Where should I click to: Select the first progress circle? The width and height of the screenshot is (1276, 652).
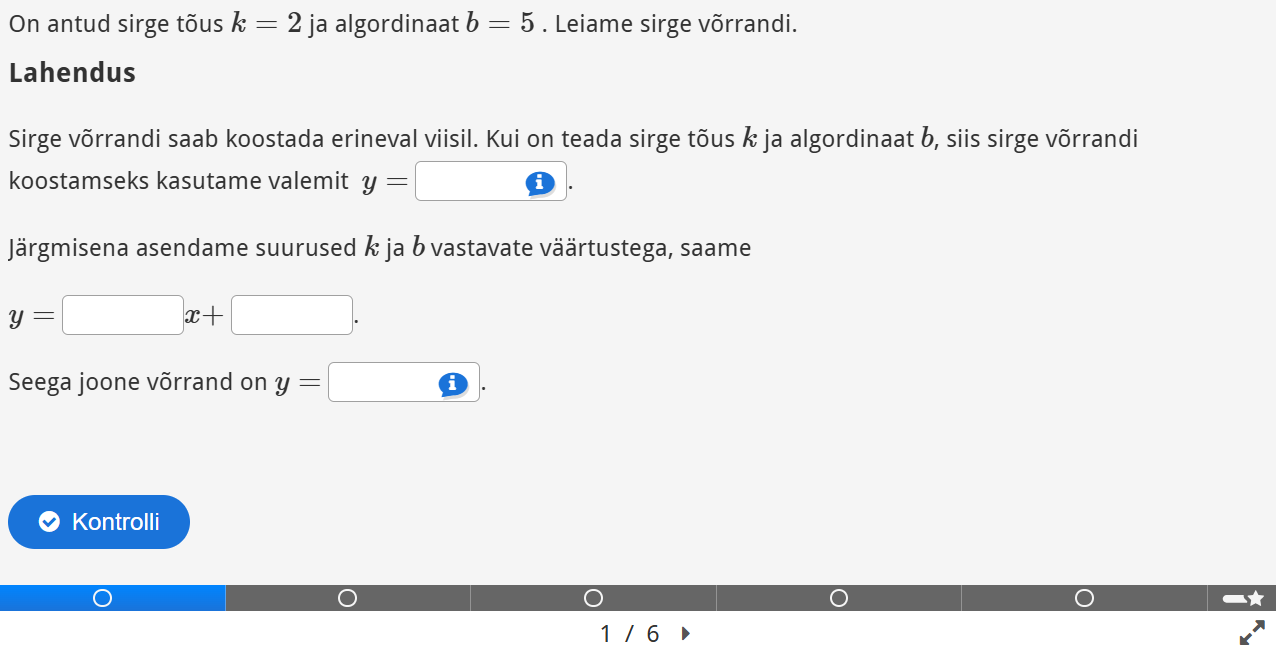102,598
